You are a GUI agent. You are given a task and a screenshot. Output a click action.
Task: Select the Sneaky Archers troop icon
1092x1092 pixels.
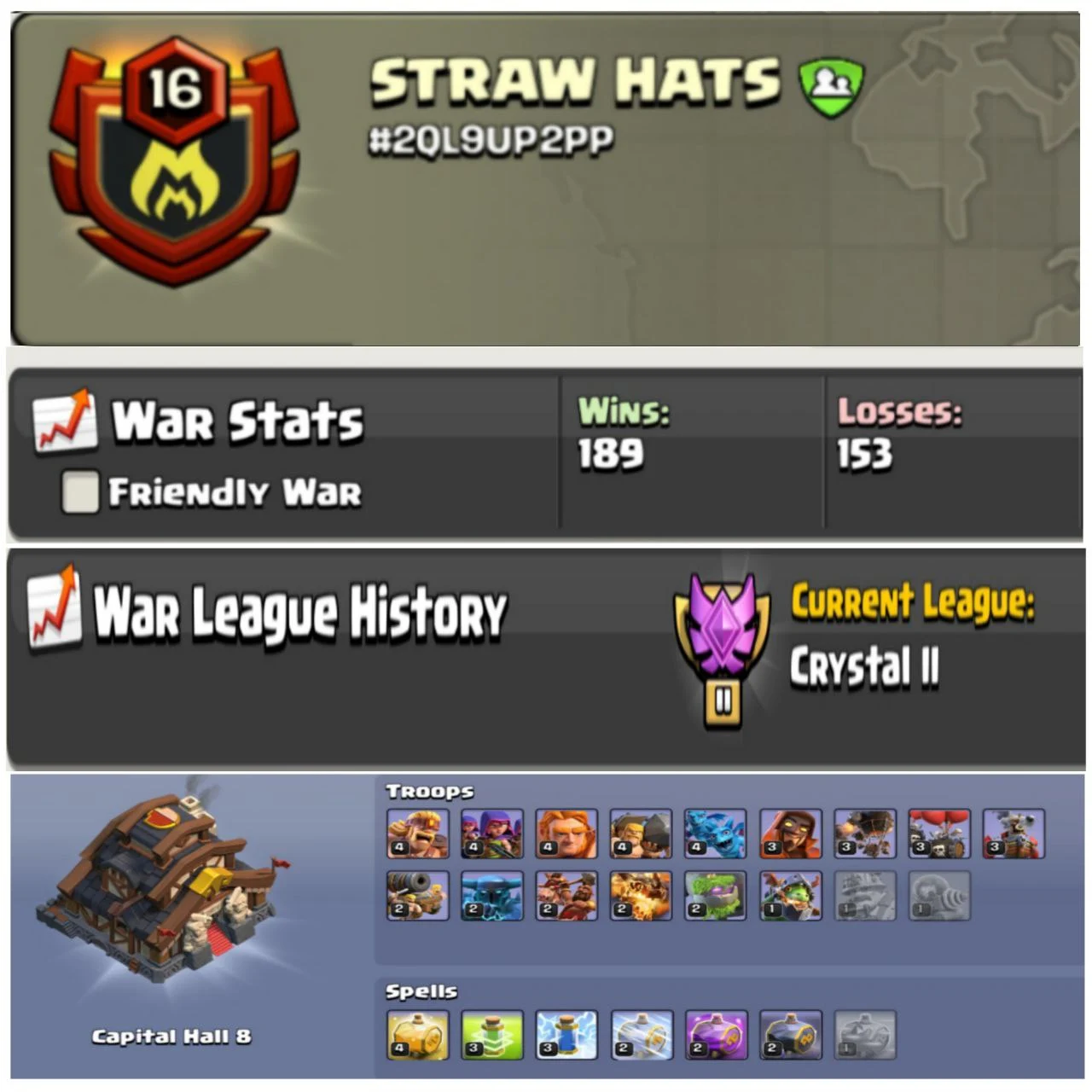492,833
